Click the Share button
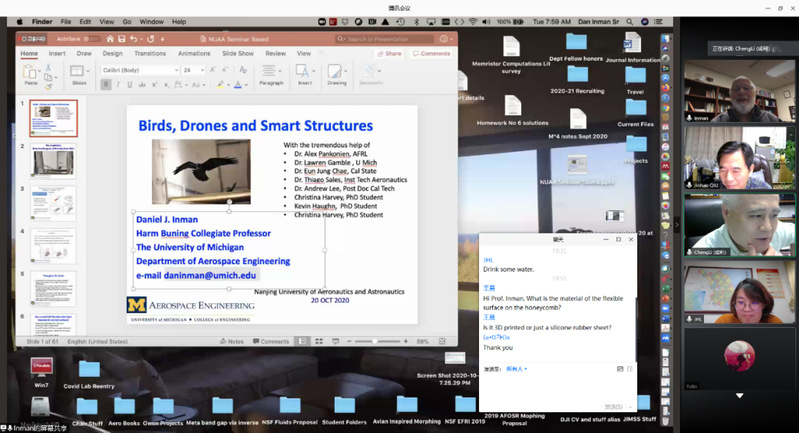This screenshot has width=799, height=433. click(390, 54)
